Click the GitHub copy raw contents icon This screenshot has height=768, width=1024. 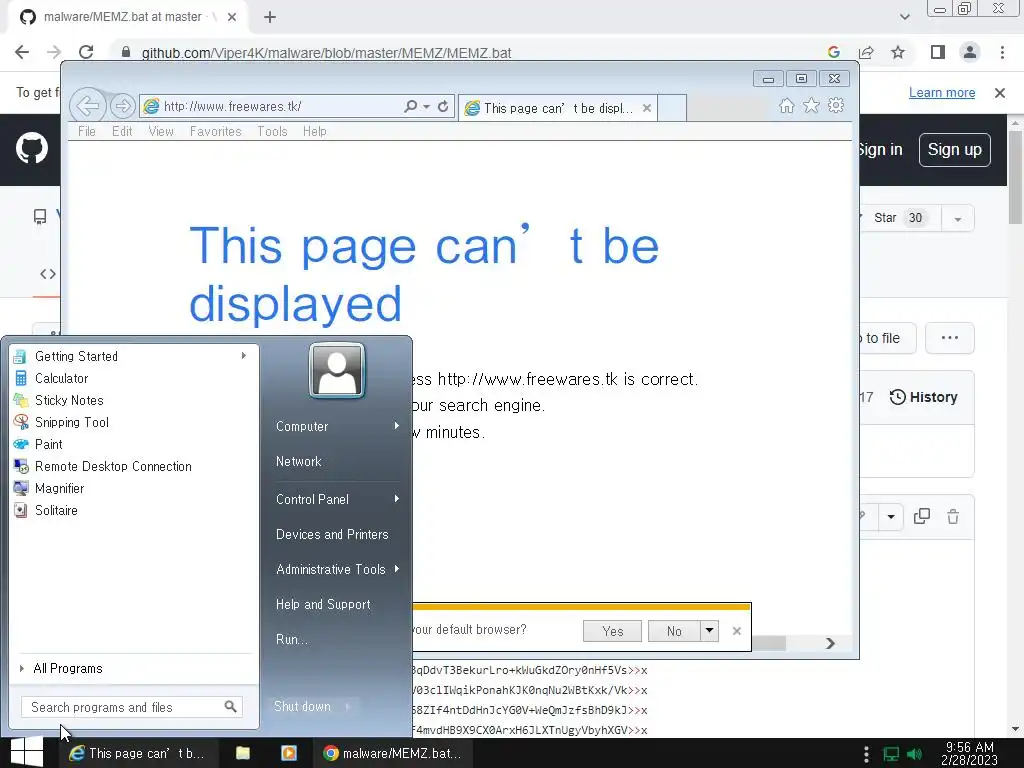[921, 517]
